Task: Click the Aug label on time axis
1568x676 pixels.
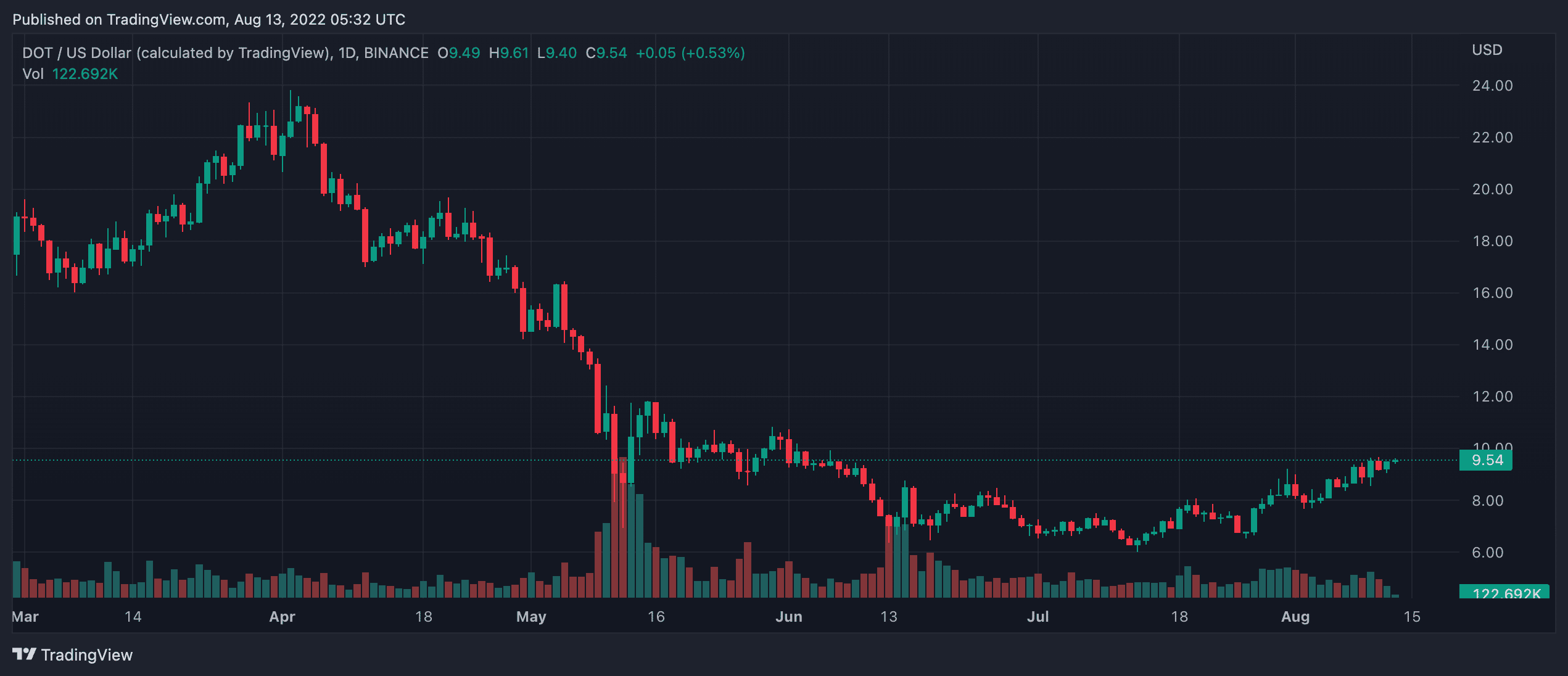Action: point(1295,617)
